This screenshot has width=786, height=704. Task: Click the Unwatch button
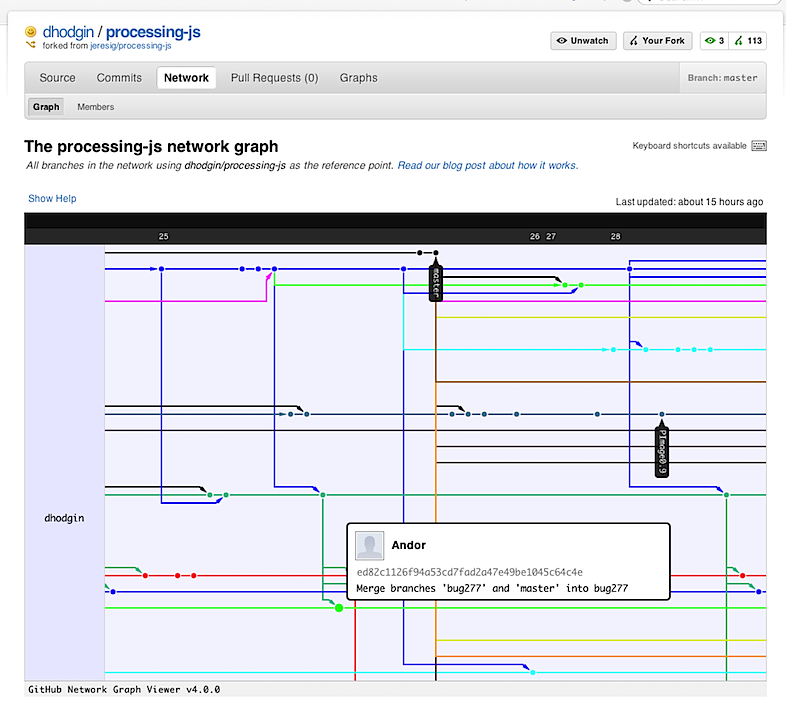click(583, 41)
